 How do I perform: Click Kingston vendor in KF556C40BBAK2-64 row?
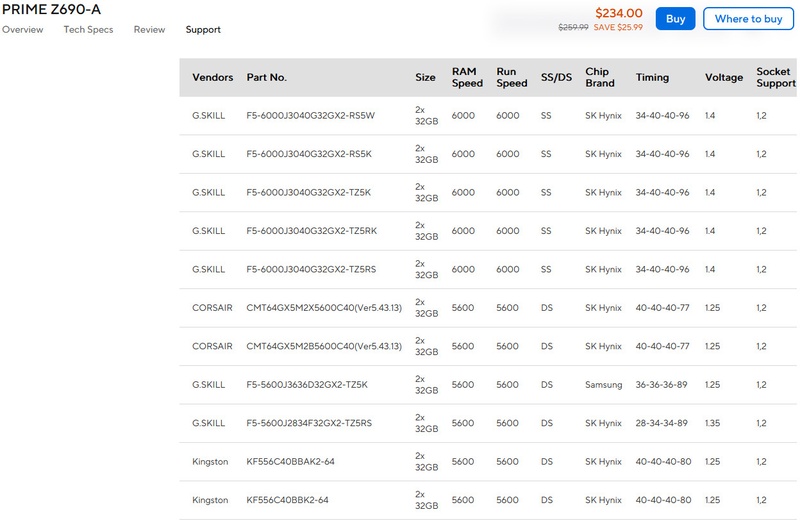click(x=210, y=462)
